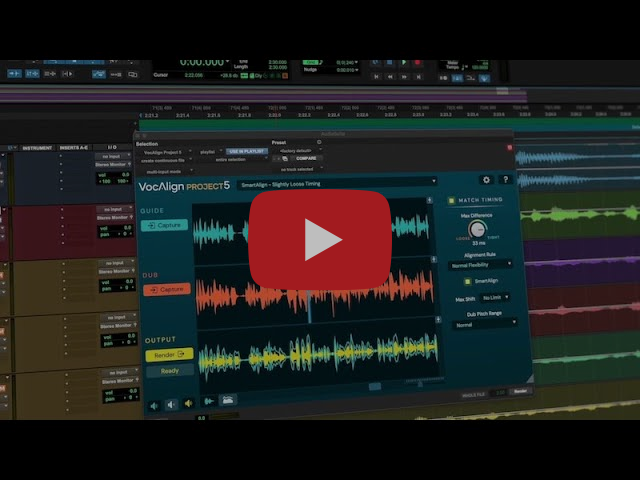Click the green Grid mode button
The image size is (640, 480).
tap(311, 63)
